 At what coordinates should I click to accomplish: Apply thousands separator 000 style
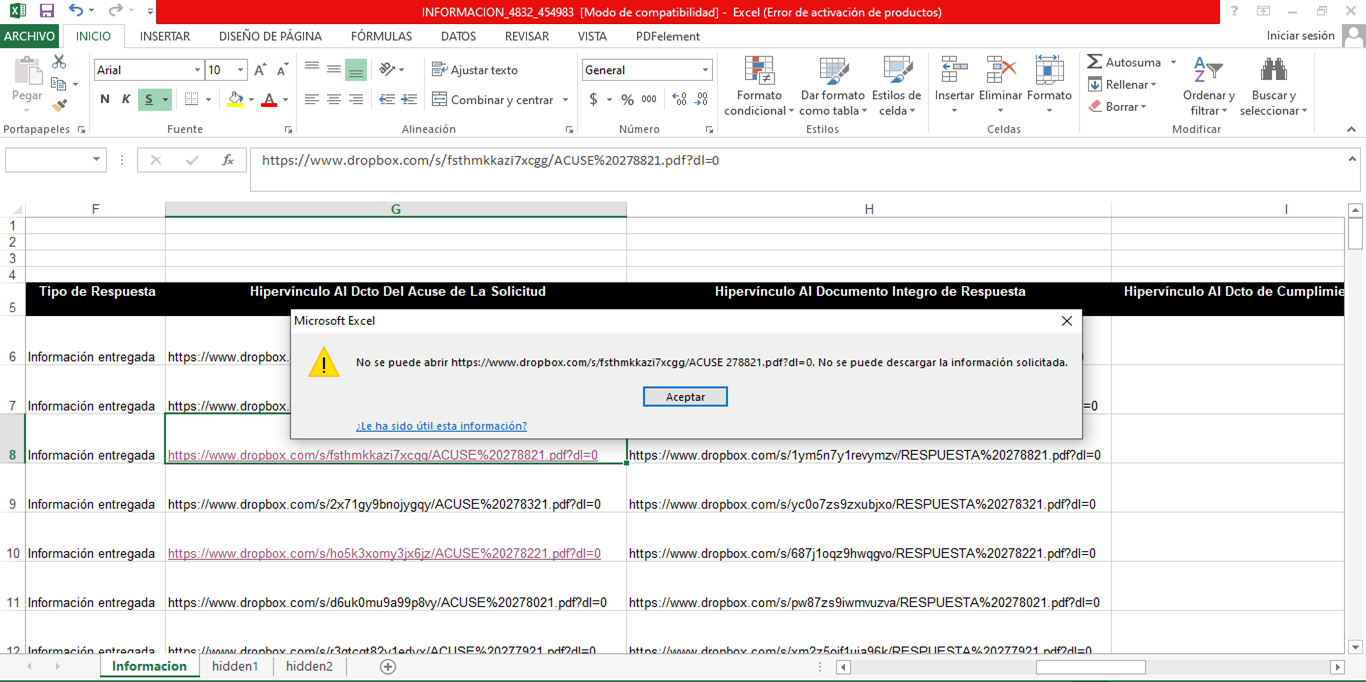coord(649,99)
